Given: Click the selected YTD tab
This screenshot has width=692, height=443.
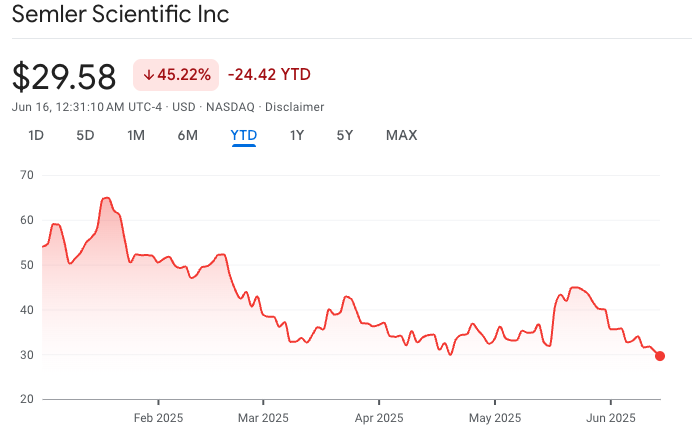Looking at the screenshot, I should tap(244, 135).
